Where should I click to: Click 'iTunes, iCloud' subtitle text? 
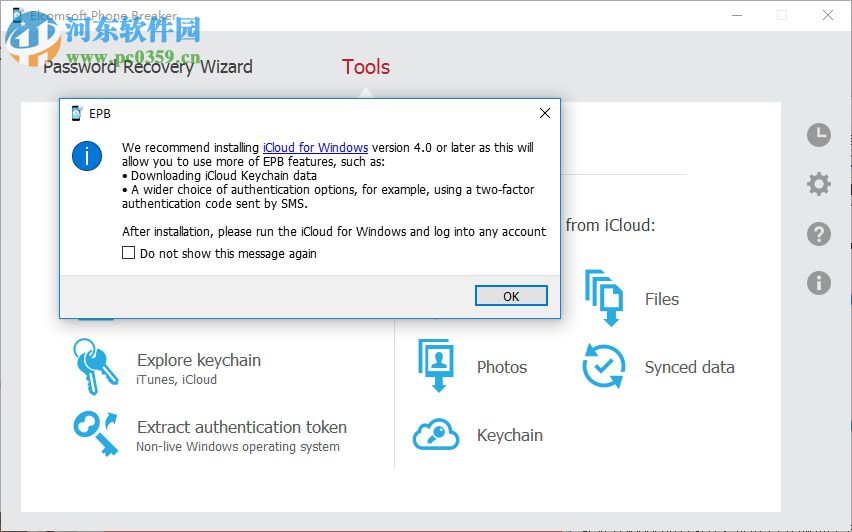tap(177, 379)
